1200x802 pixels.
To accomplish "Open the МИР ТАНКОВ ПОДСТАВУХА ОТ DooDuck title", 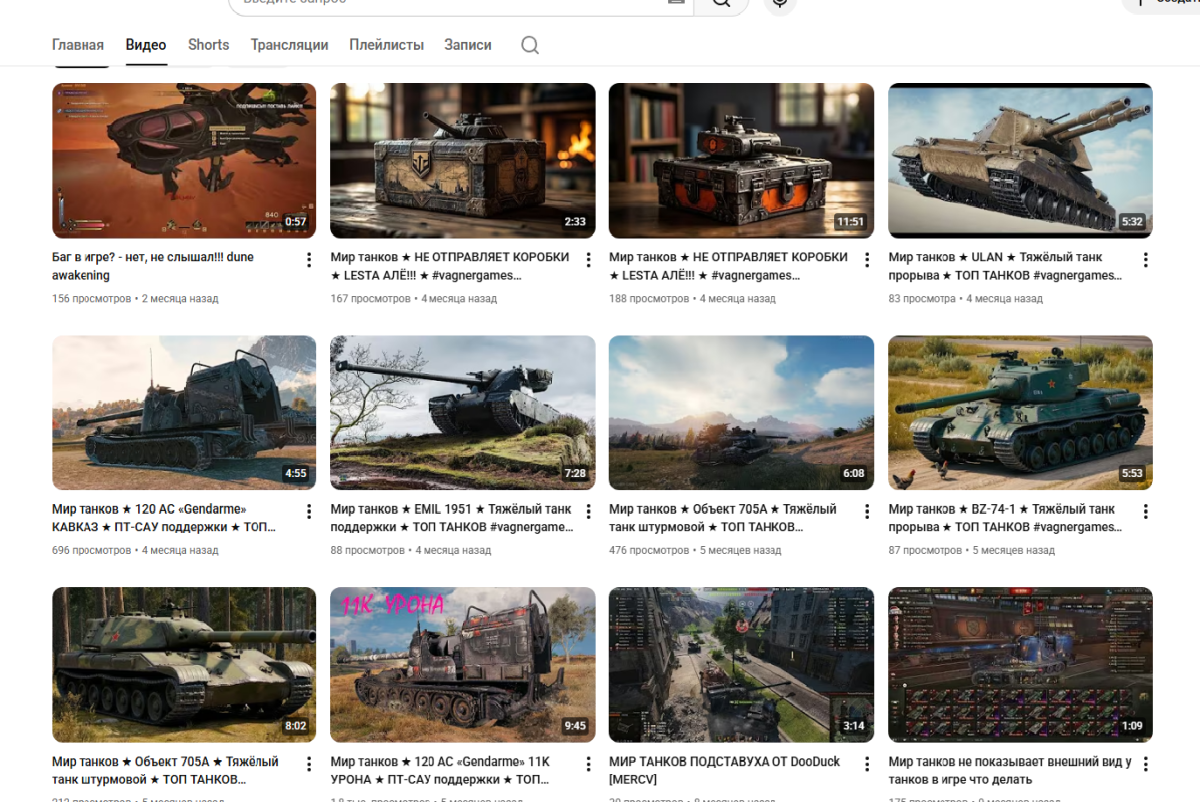I will 724,770.
